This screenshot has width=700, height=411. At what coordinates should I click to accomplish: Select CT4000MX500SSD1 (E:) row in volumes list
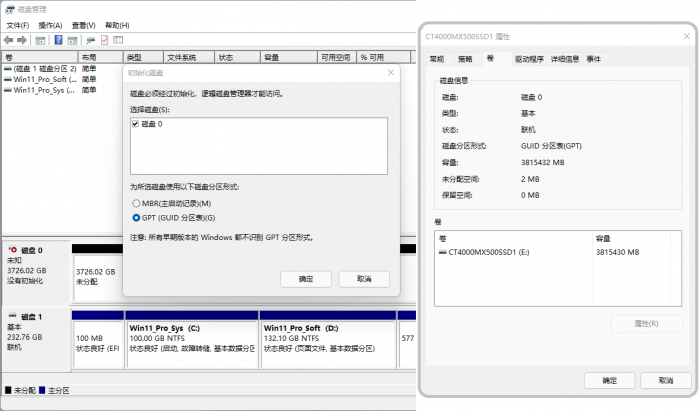558,253
